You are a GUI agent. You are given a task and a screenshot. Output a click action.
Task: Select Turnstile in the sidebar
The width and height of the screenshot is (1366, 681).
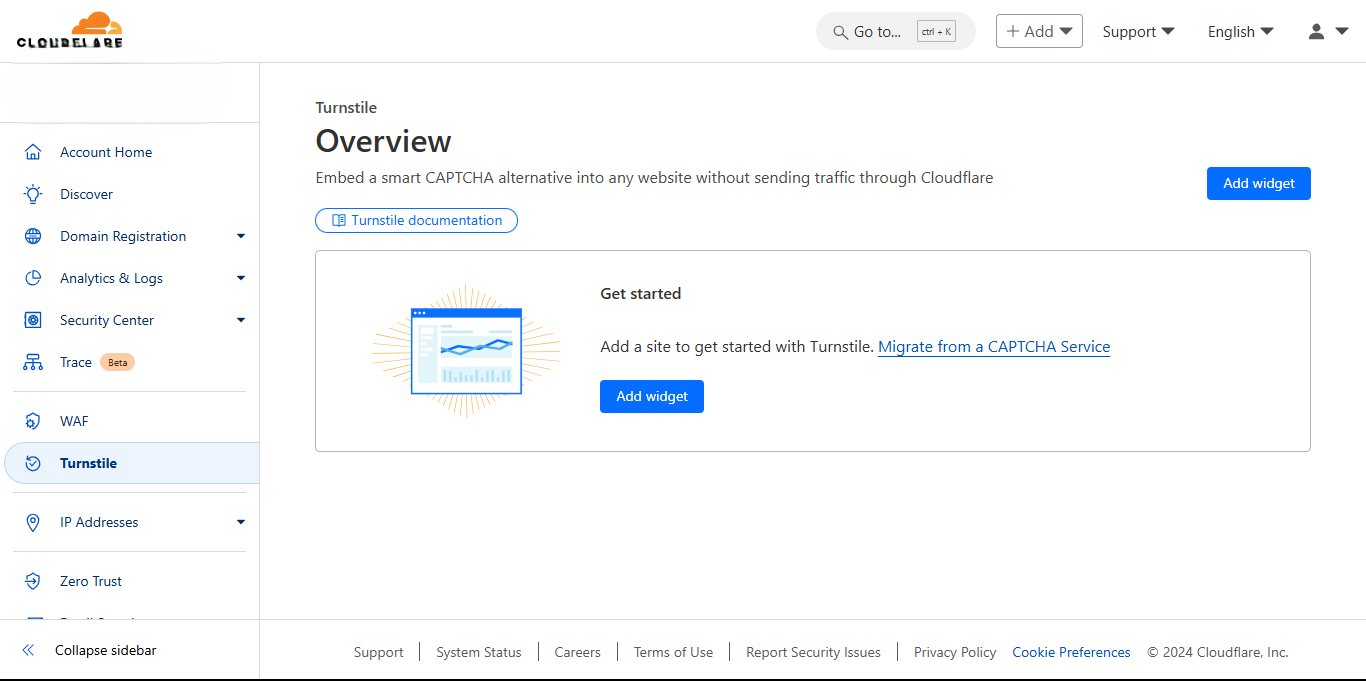[x=130, y=463]
